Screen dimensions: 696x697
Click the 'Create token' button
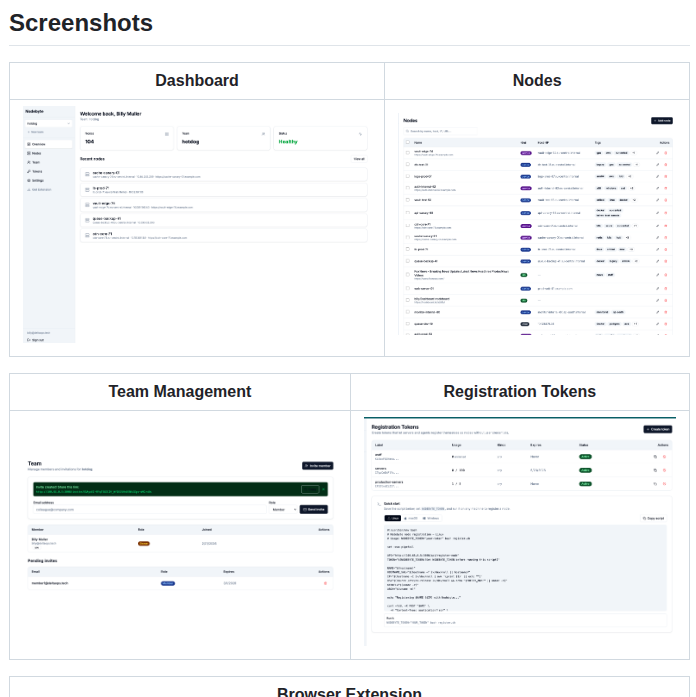tap(658, 429)
